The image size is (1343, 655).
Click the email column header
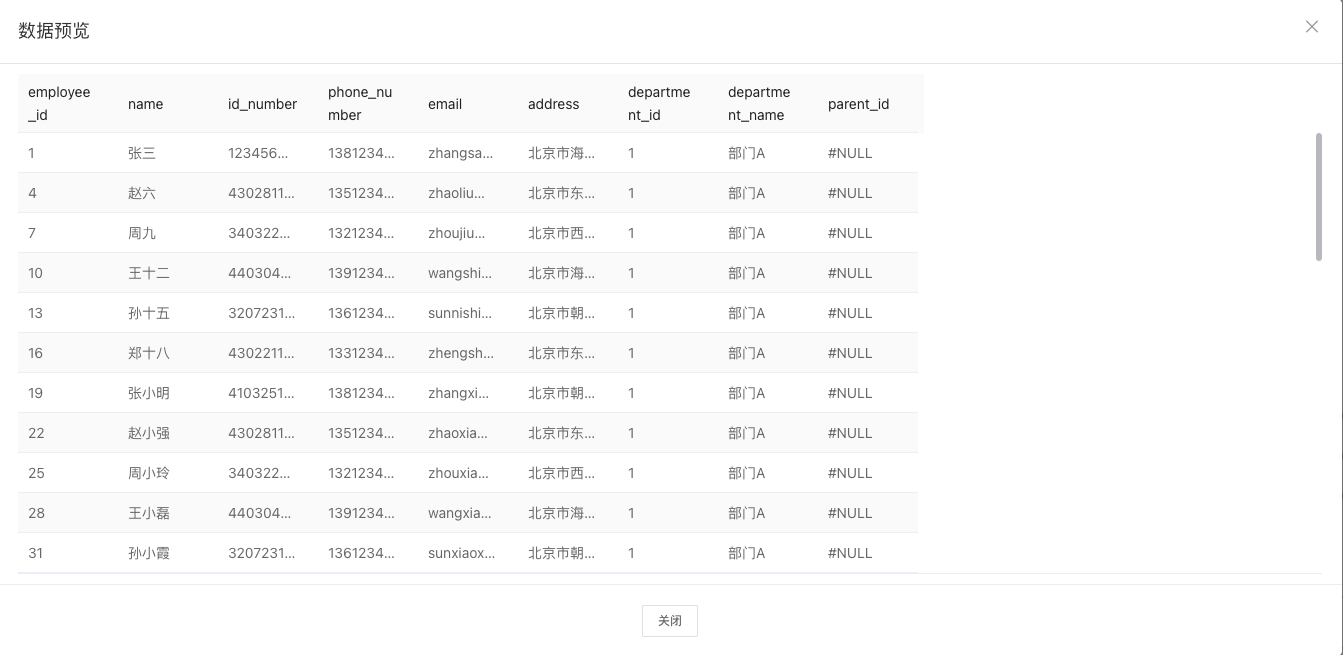pyautogui.click(x=445, y=104)
